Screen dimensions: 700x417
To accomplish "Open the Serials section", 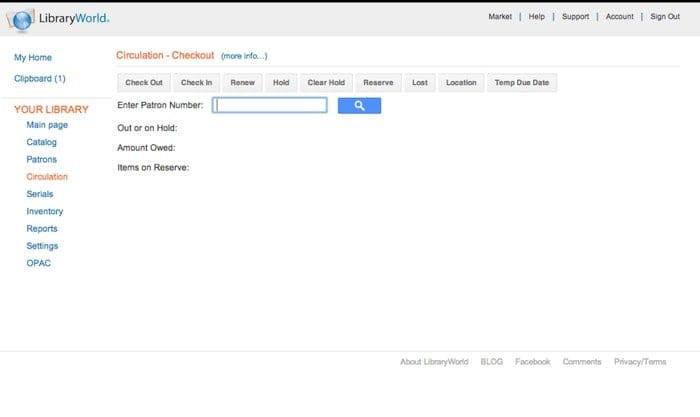I will pyautogui.click(x=40, y=194).
